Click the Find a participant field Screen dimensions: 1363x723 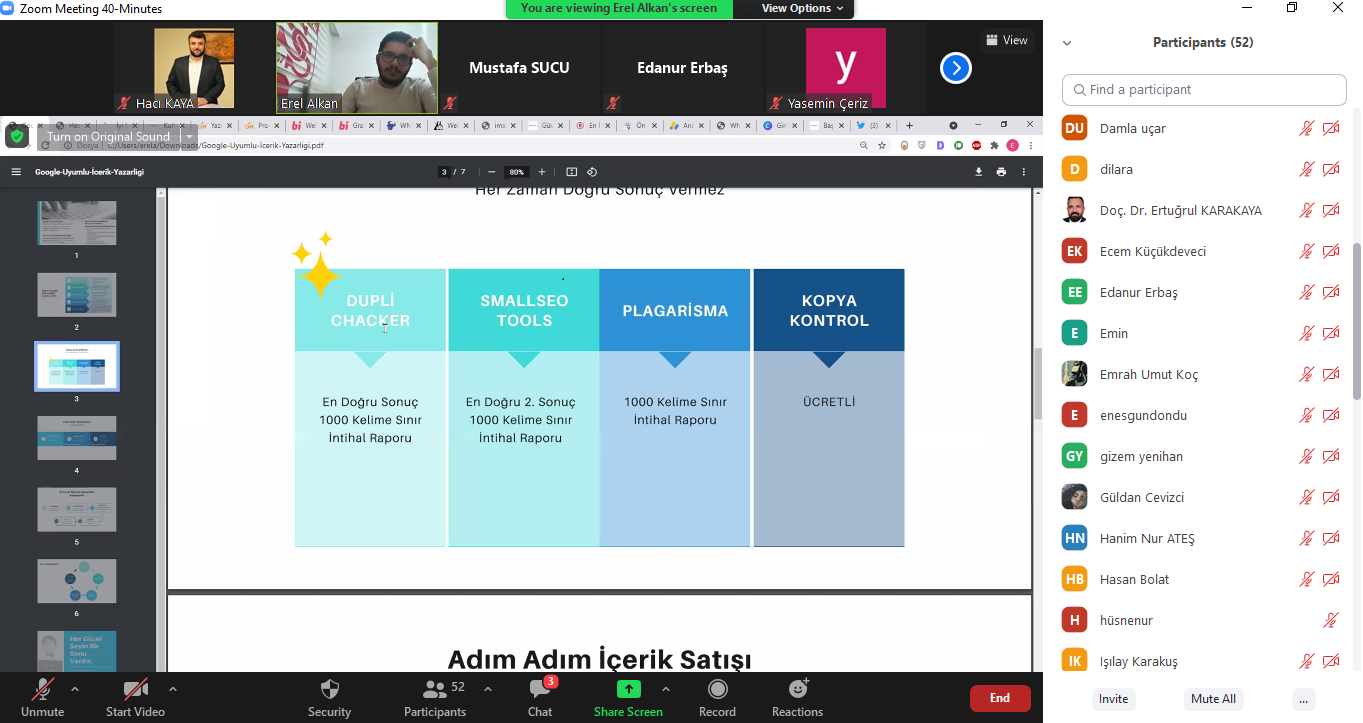(1204, 90)
